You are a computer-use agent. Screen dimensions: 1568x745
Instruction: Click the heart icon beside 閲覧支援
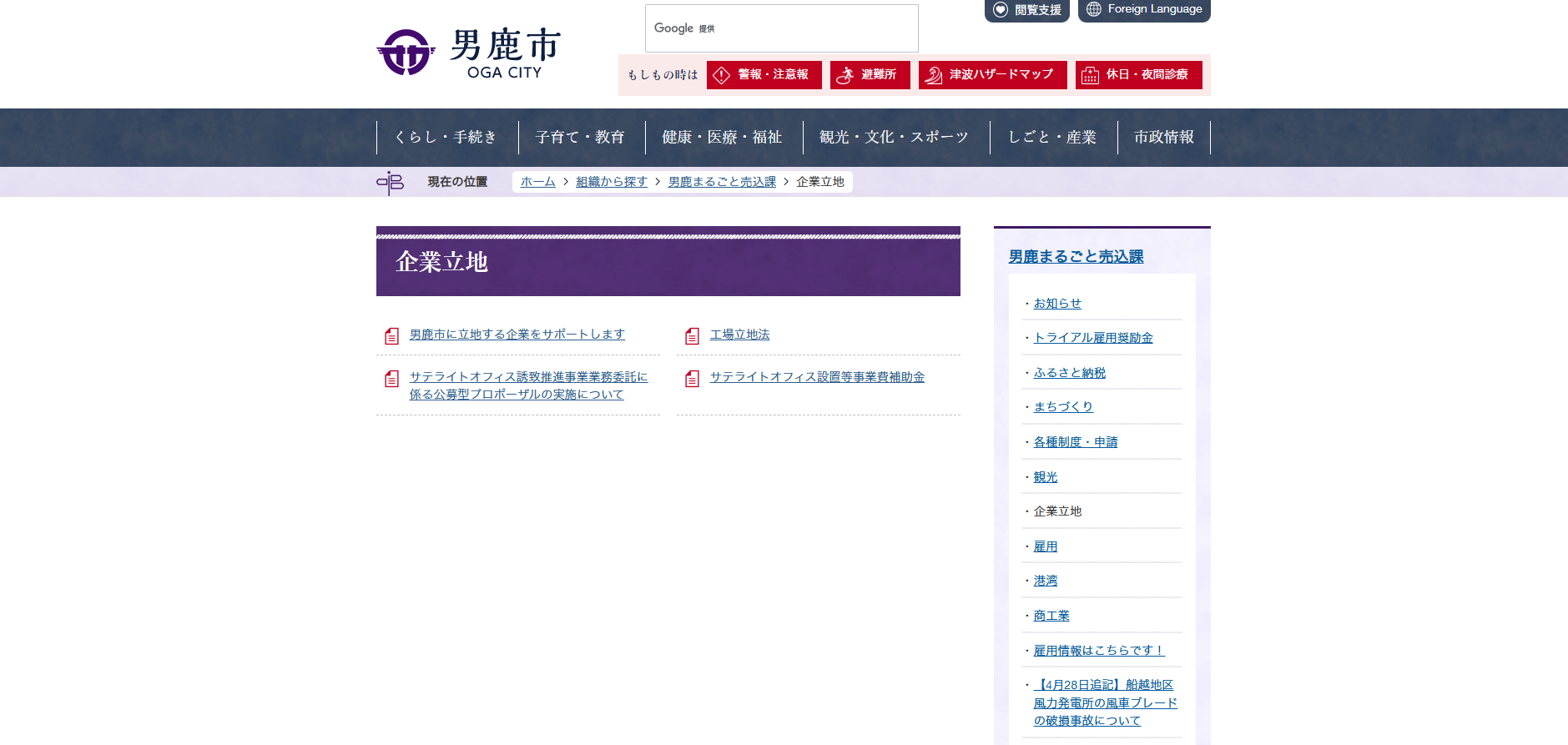point(1001,10)
